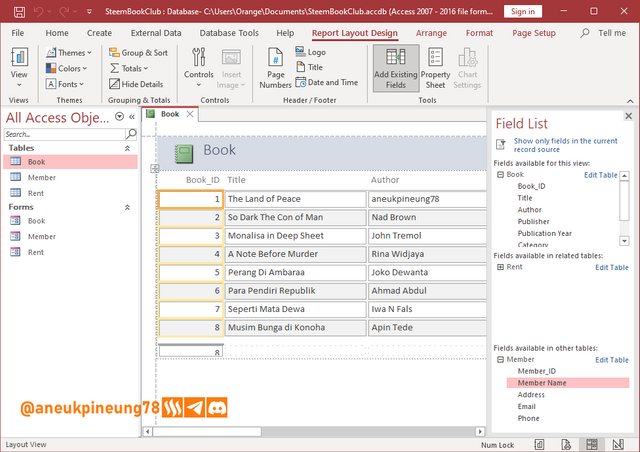Click Edit Table link for Member
Screen dimensions: 640x452
click(x=611, y=360)
